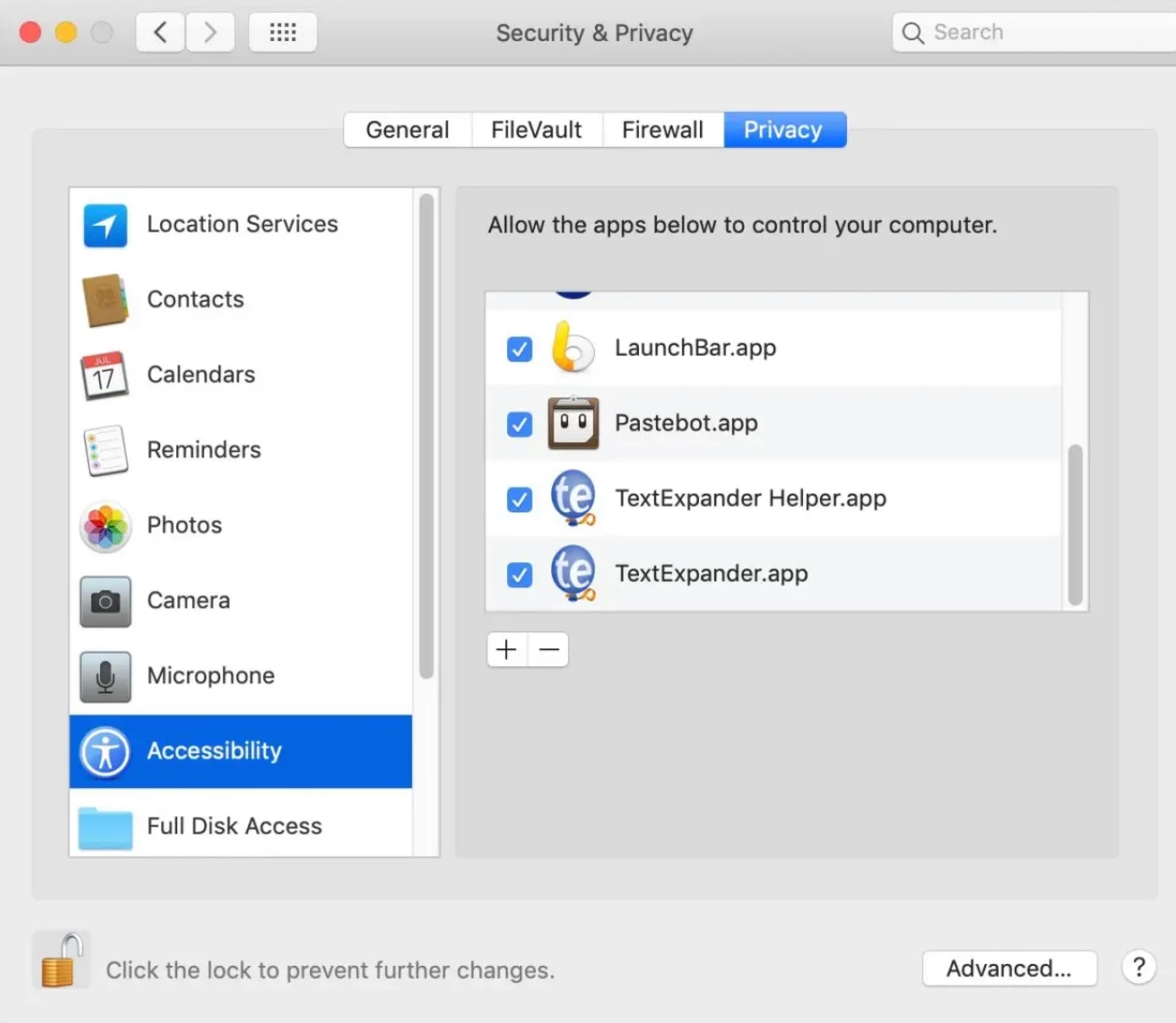The image size is (1176, 1023).
Task: Uncheck the TextExpander.app checkbox
Action: (x=519, y=574)
